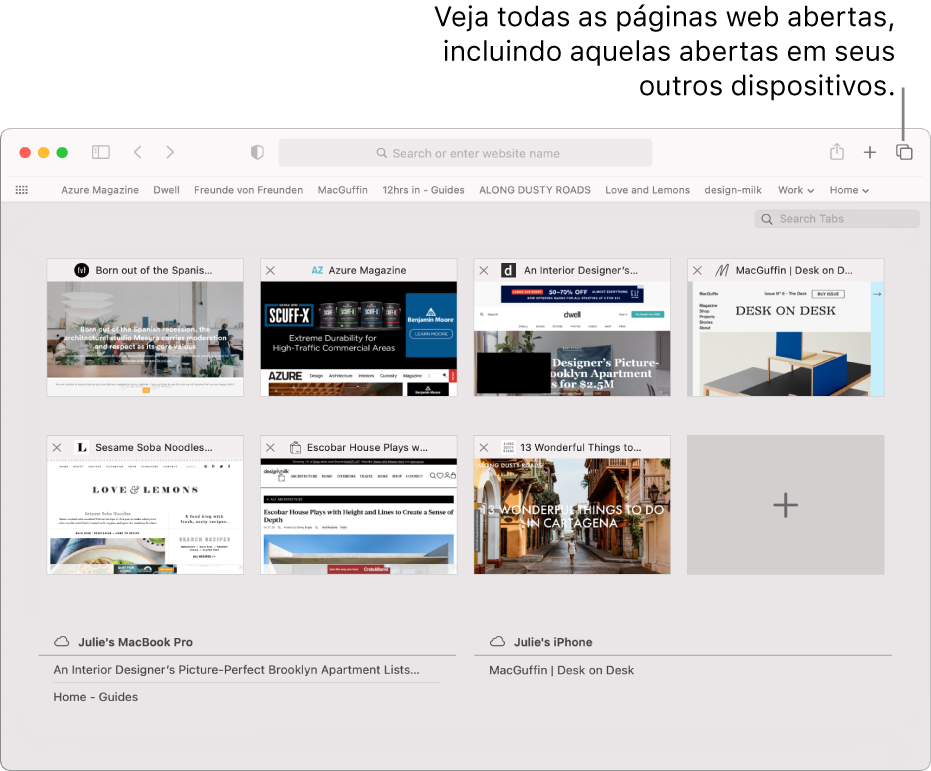Click the tab overview icon

pos(904,153)
